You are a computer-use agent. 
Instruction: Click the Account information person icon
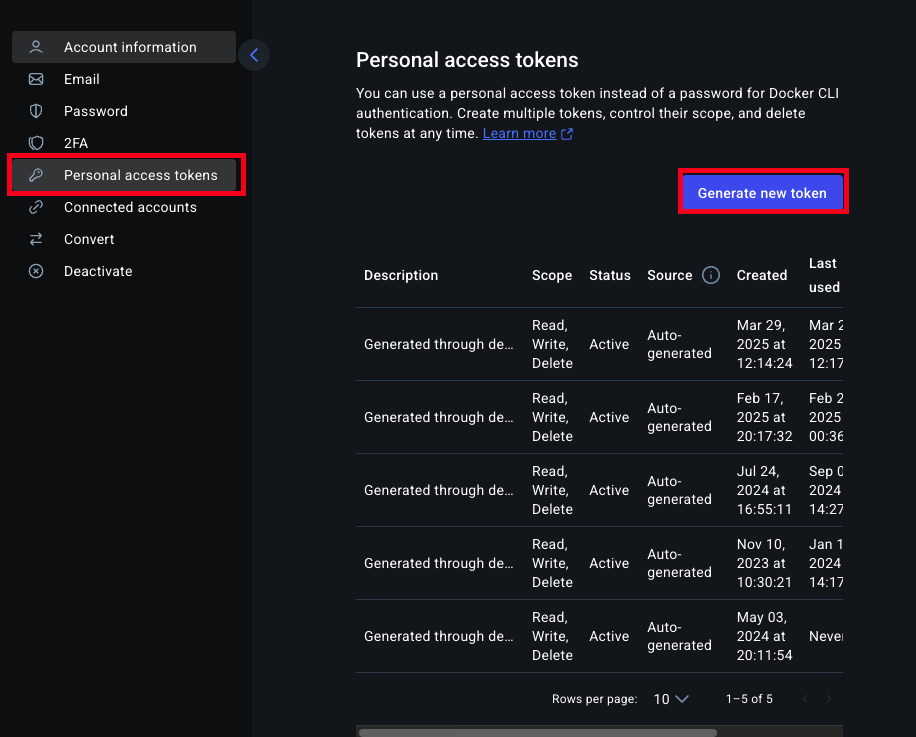(36, 47)
